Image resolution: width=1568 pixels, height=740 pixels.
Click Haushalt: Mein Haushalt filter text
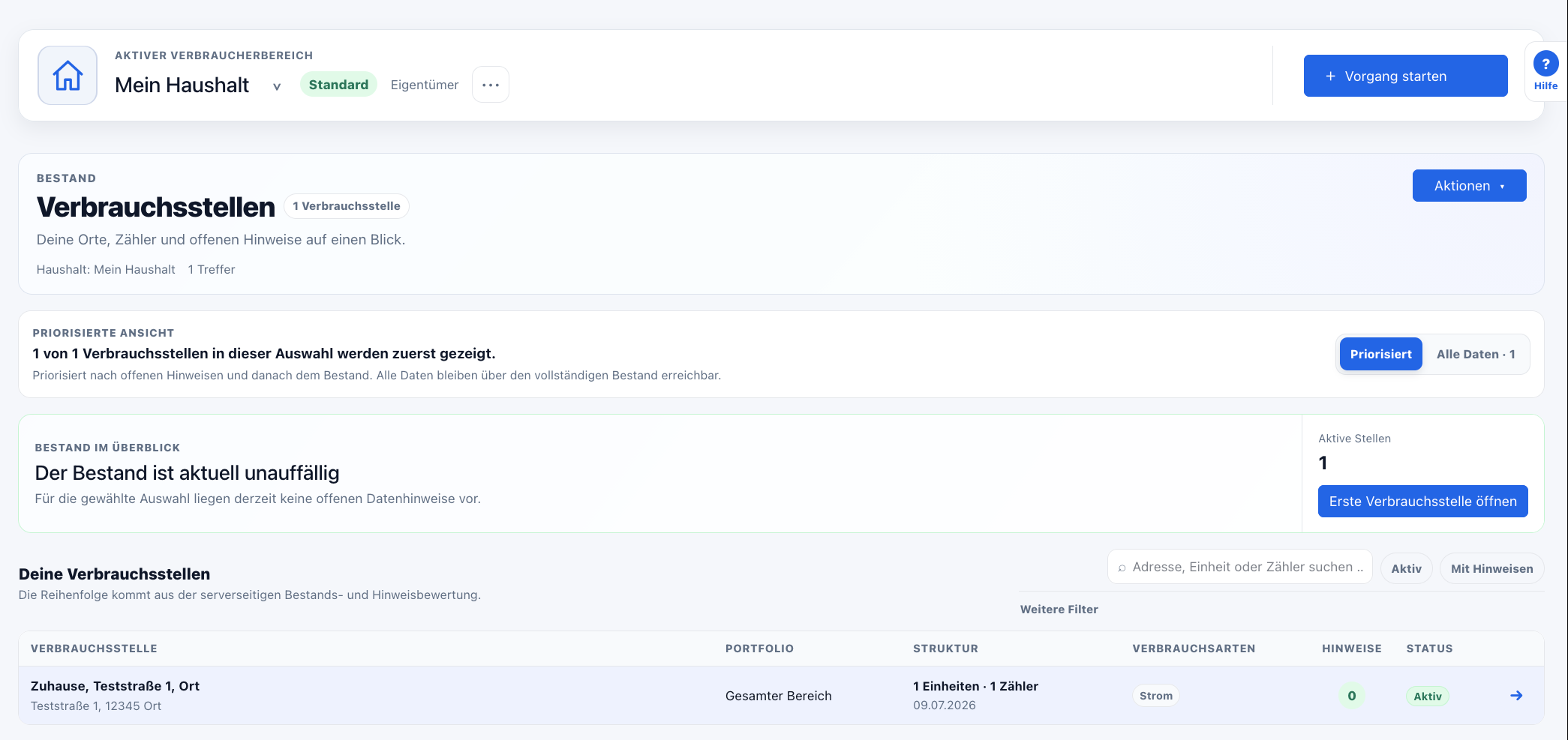tap(106, 269)
